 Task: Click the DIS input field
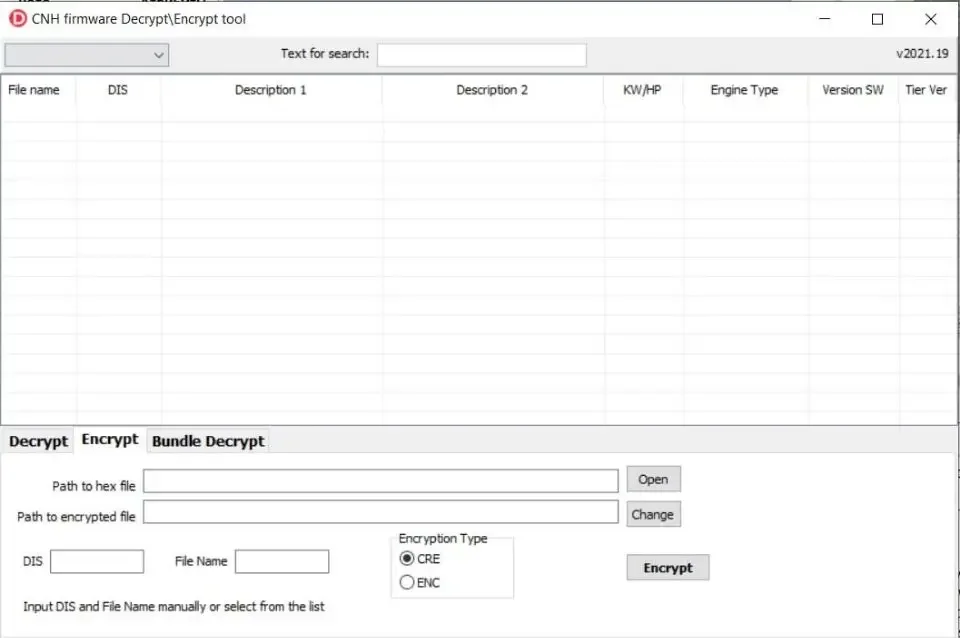click(x=97, y=561)
